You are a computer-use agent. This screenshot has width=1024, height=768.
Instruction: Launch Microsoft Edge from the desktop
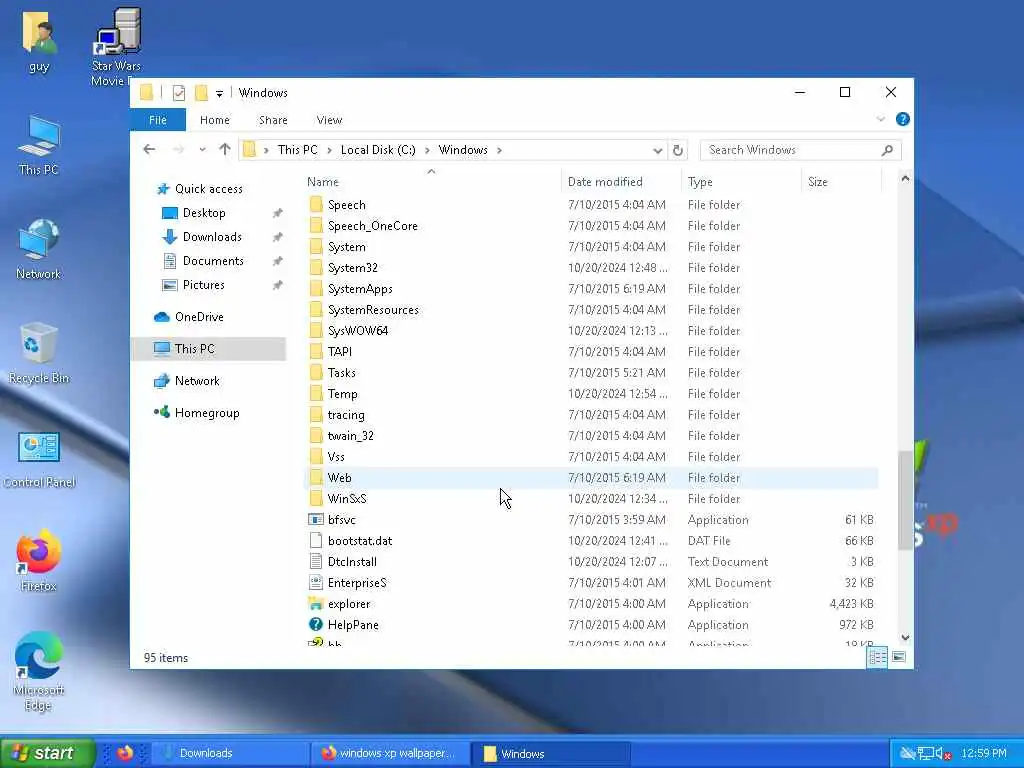38,671
